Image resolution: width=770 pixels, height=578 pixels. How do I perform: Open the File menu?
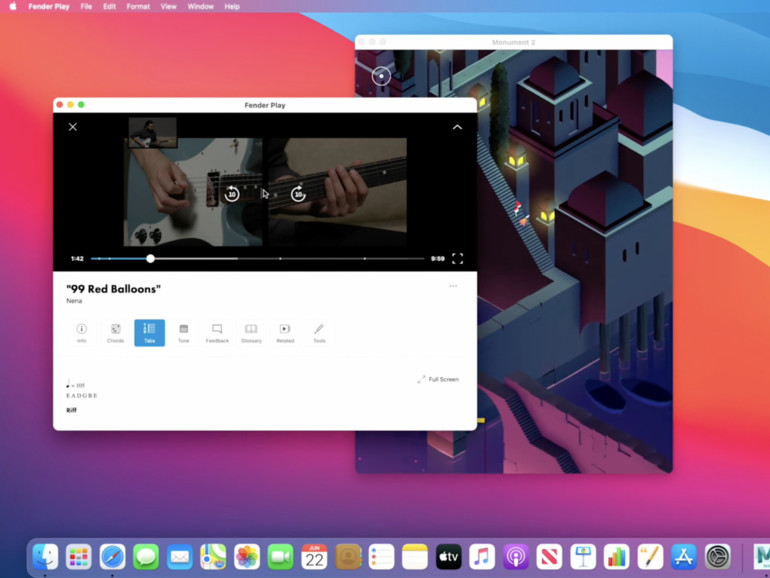[x=86, y=6]
